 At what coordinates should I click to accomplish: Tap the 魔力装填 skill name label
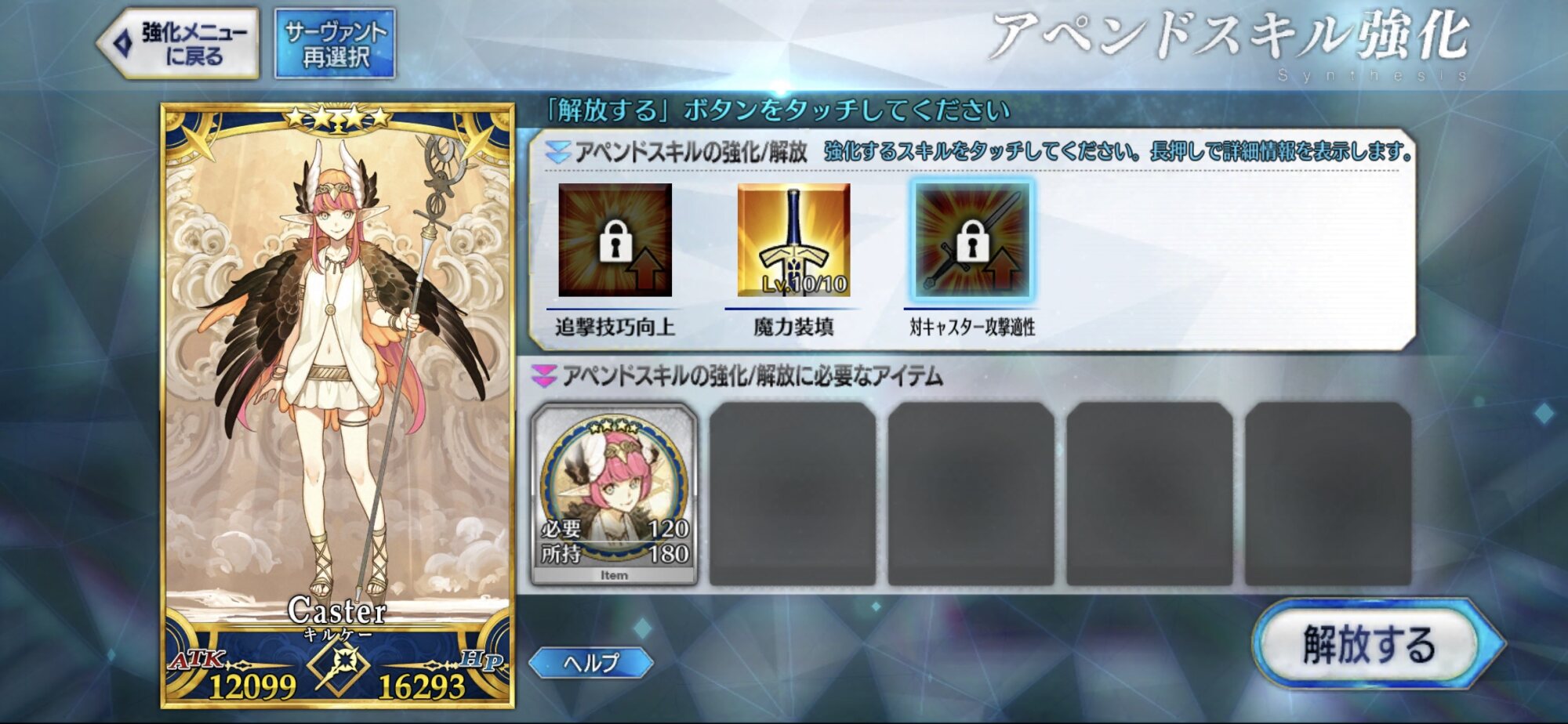point(793,327)
